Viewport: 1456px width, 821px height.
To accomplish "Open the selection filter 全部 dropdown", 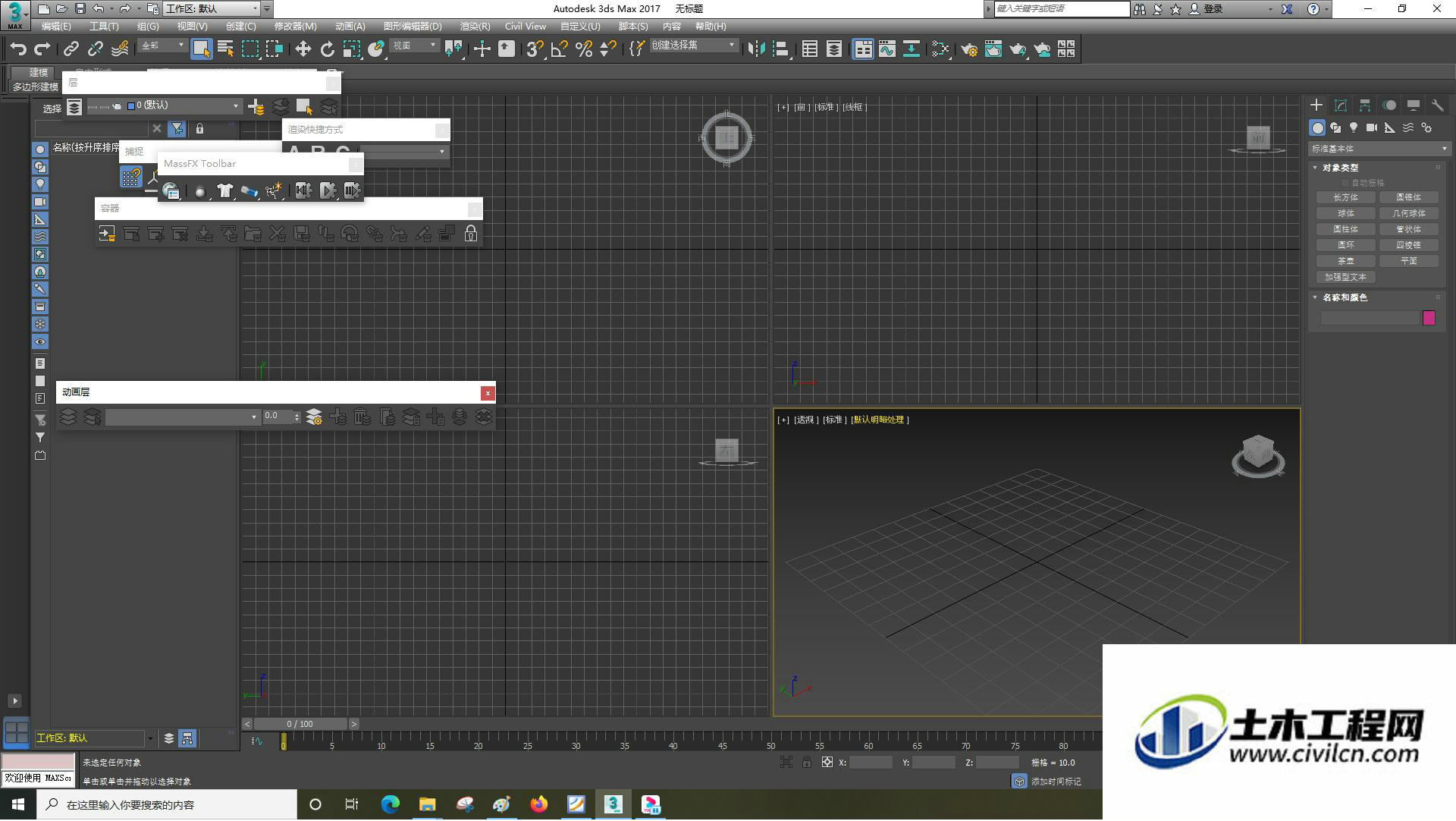I will [x=162, y=46].
